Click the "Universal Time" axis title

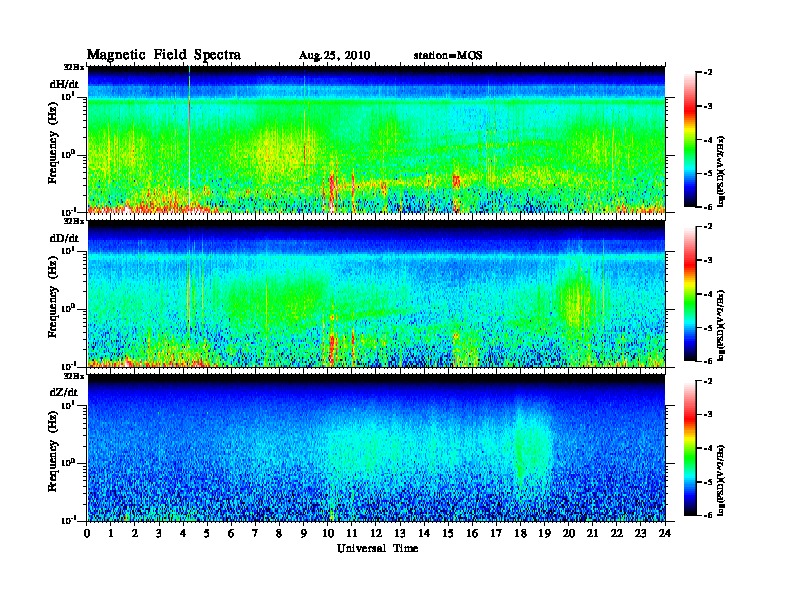(x=377, y=548)
